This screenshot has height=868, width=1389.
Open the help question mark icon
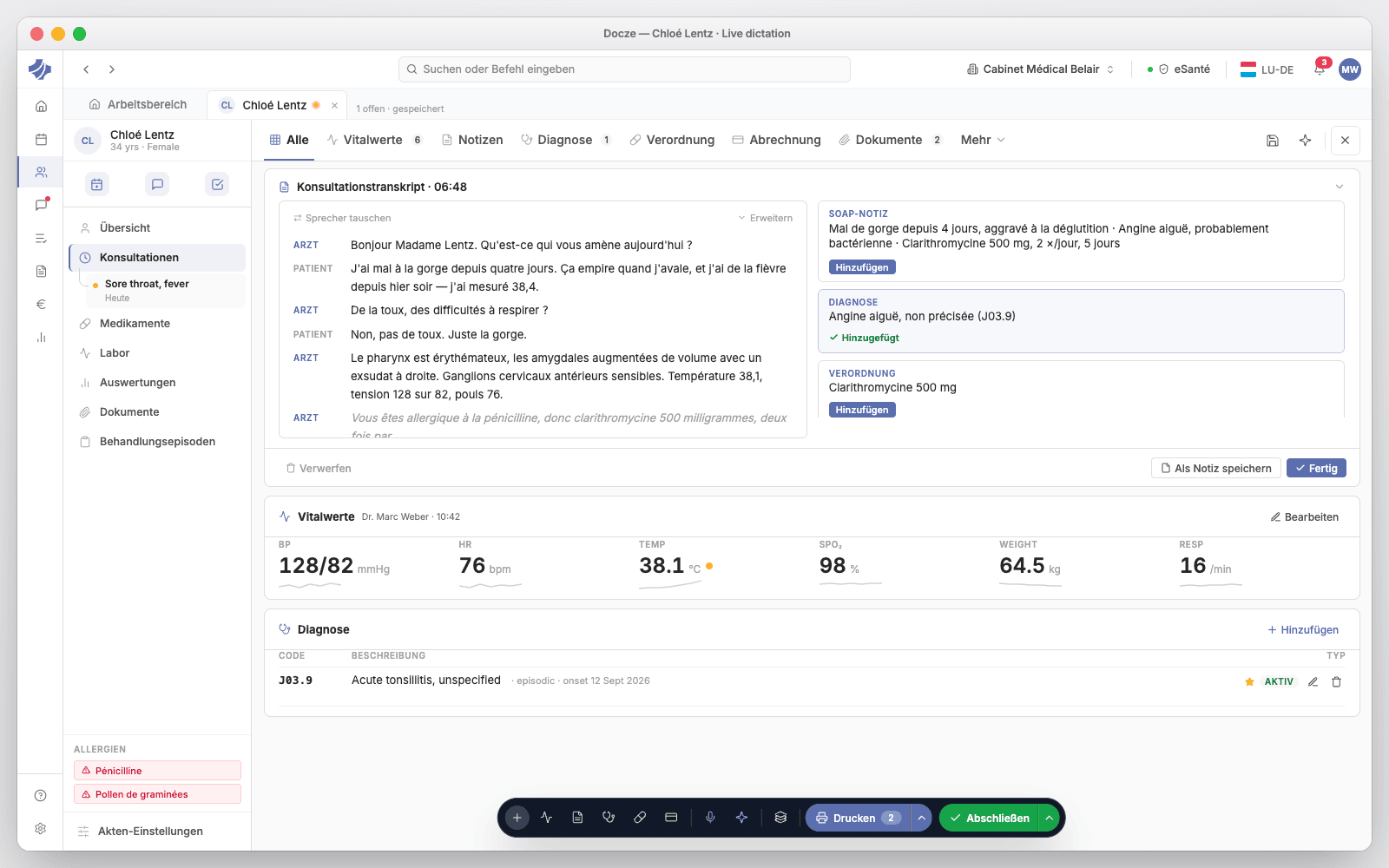point(40,795)
